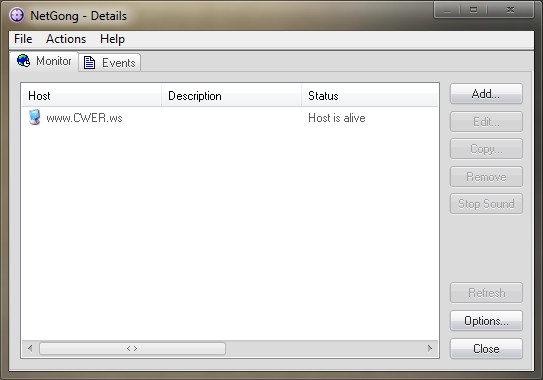Open the Help menu
The height and width of the screenshot is (380, 543).
point(112,39)
